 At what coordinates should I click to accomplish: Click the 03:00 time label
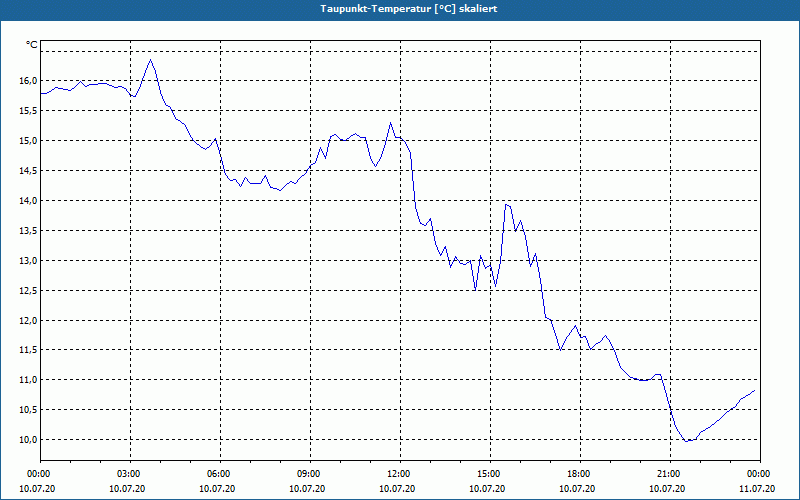tap(130, 474)
